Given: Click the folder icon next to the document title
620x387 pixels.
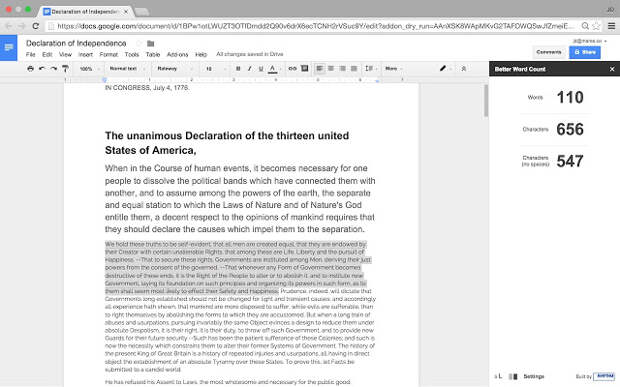Looking at the screenshot, I should coord(150,43).
